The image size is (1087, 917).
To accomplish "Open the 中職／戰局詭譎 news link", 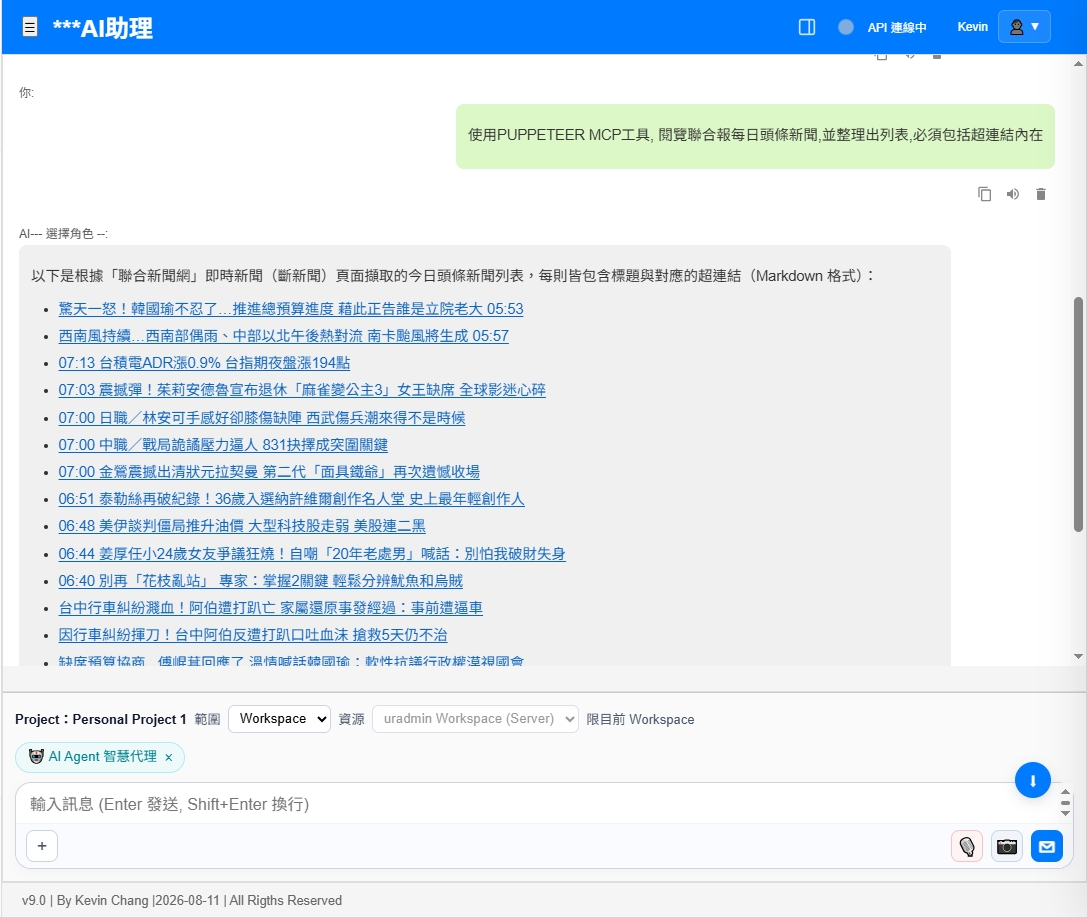I will pos(223,444).
